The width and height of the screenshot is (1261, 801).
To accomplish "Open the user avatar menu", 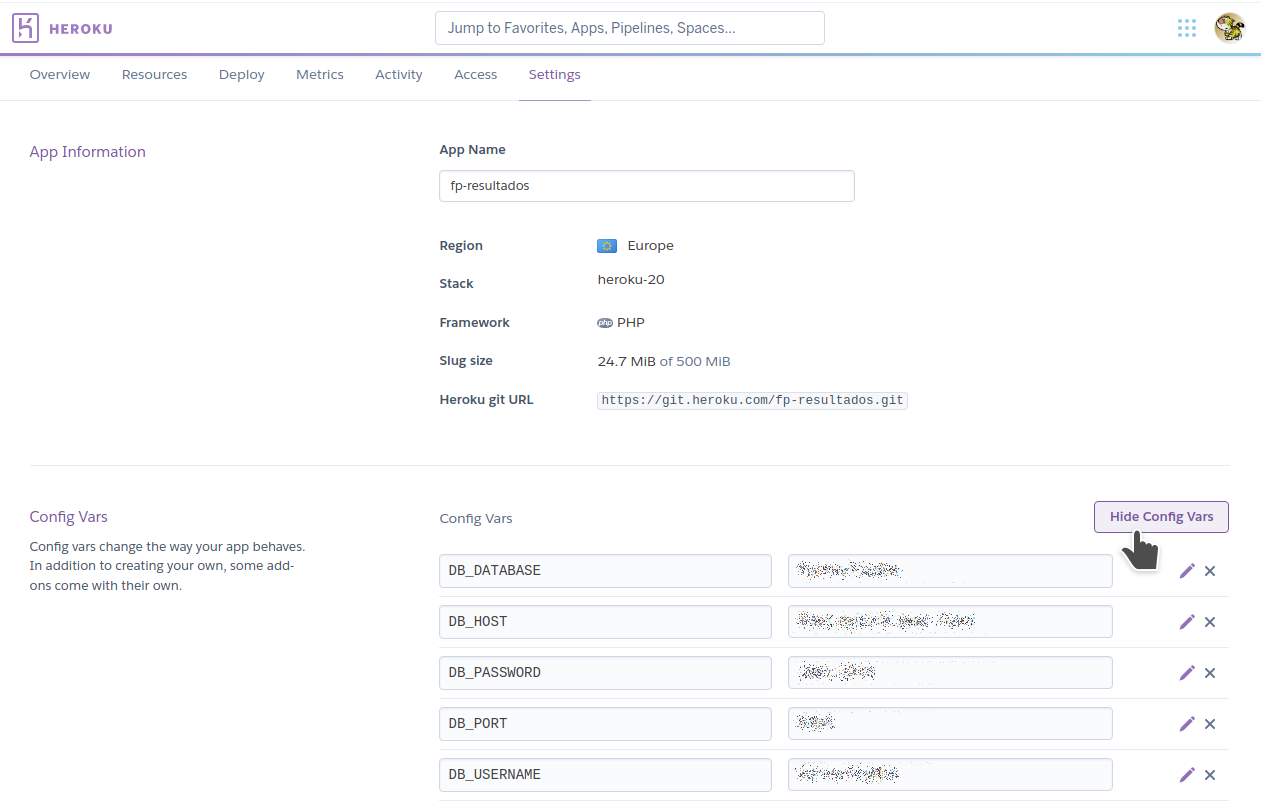I will (x=1229, y=28).
